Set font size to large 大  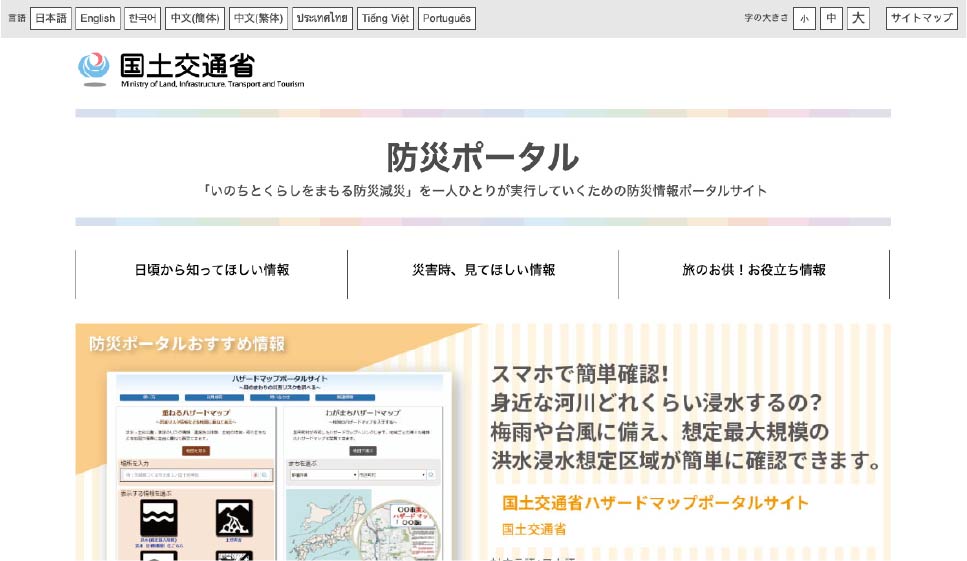tap(858, 18)
